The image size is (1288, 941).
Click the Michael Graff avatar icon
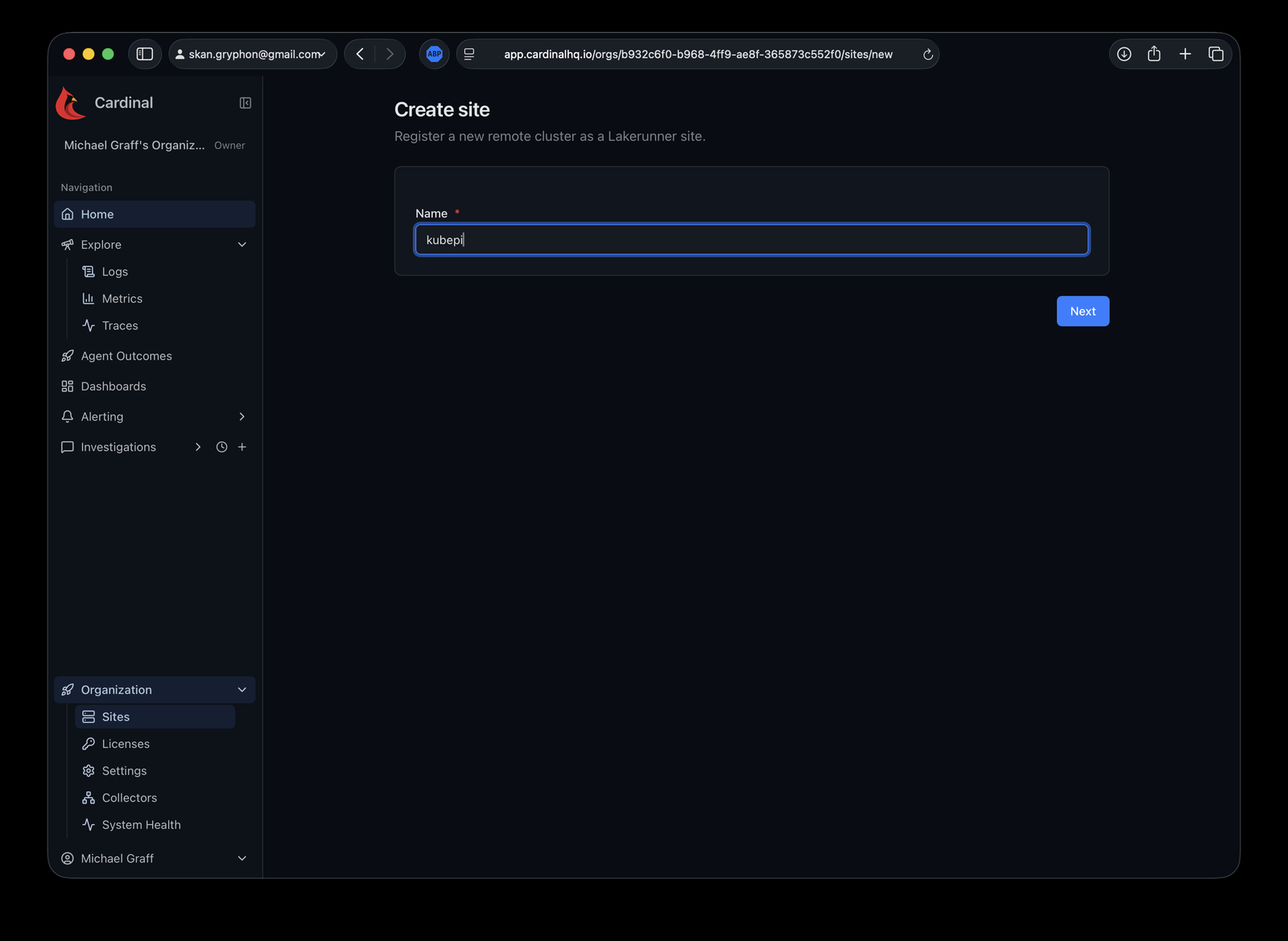(x=68, y=859)
